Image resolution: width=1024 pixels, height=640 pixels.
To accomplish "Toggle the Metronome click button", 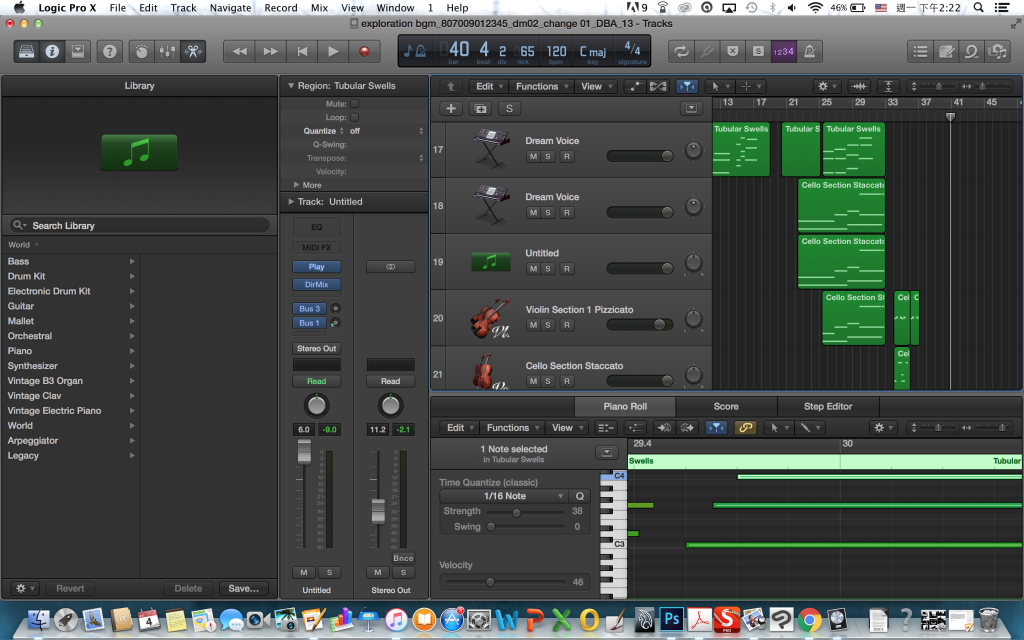I will (810, 51).
